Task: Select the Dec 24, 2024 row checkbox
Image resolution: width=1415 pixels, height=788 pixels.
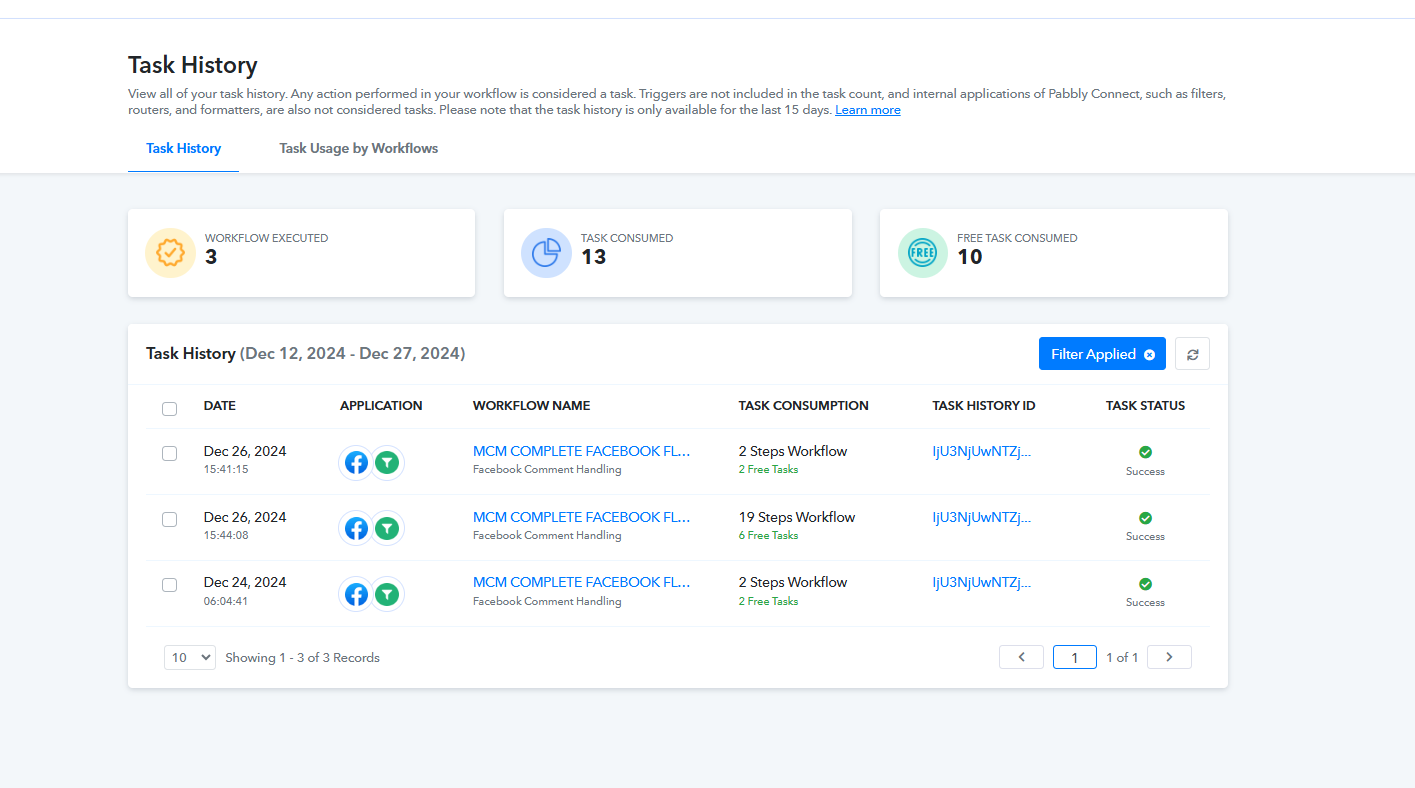Action: pyautogui.click(x=170, y=585)
